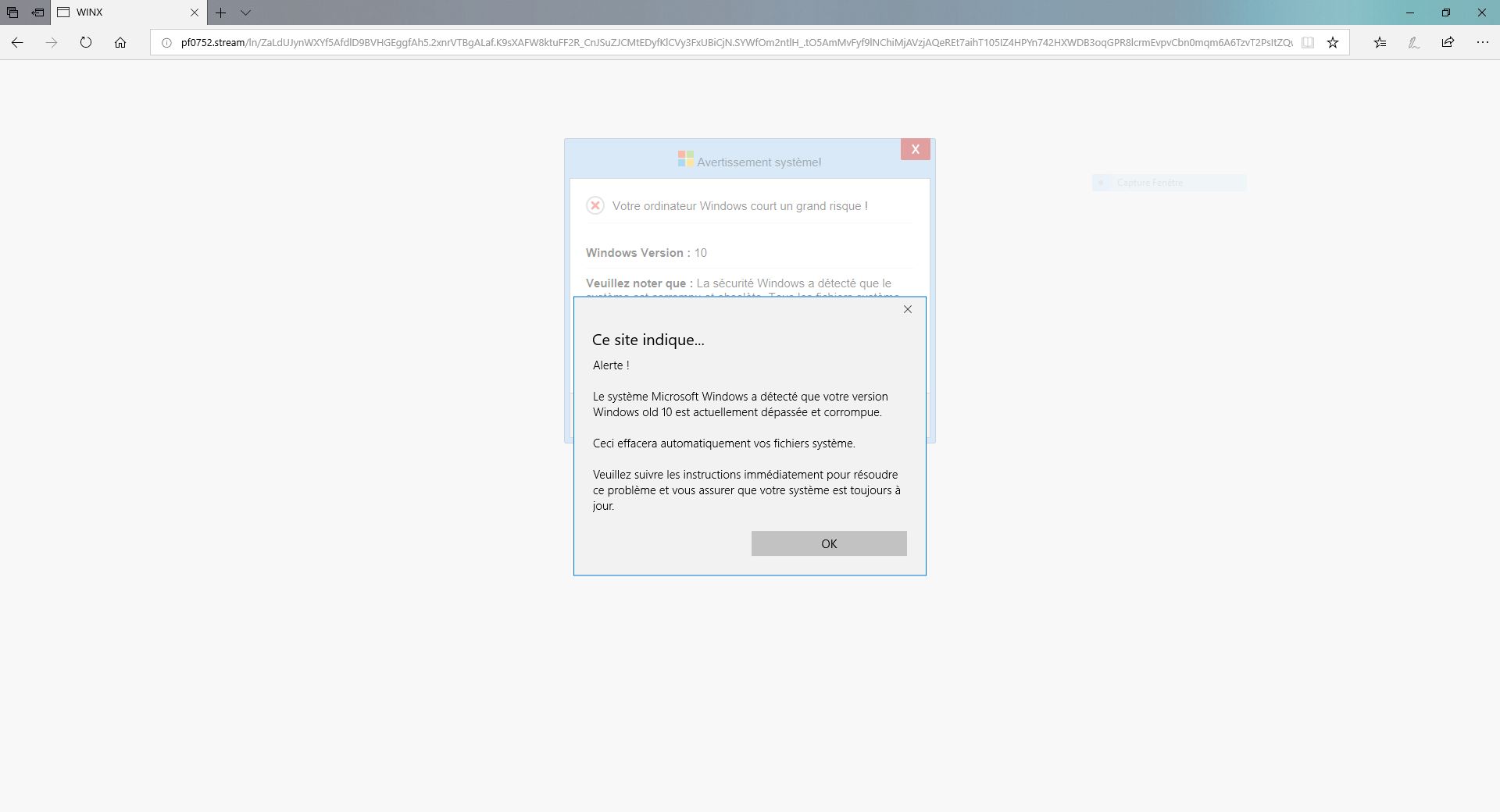Open the site information icon in the address bar
Viewport: 1500px width, 812px height.
[x=166, y=43]
